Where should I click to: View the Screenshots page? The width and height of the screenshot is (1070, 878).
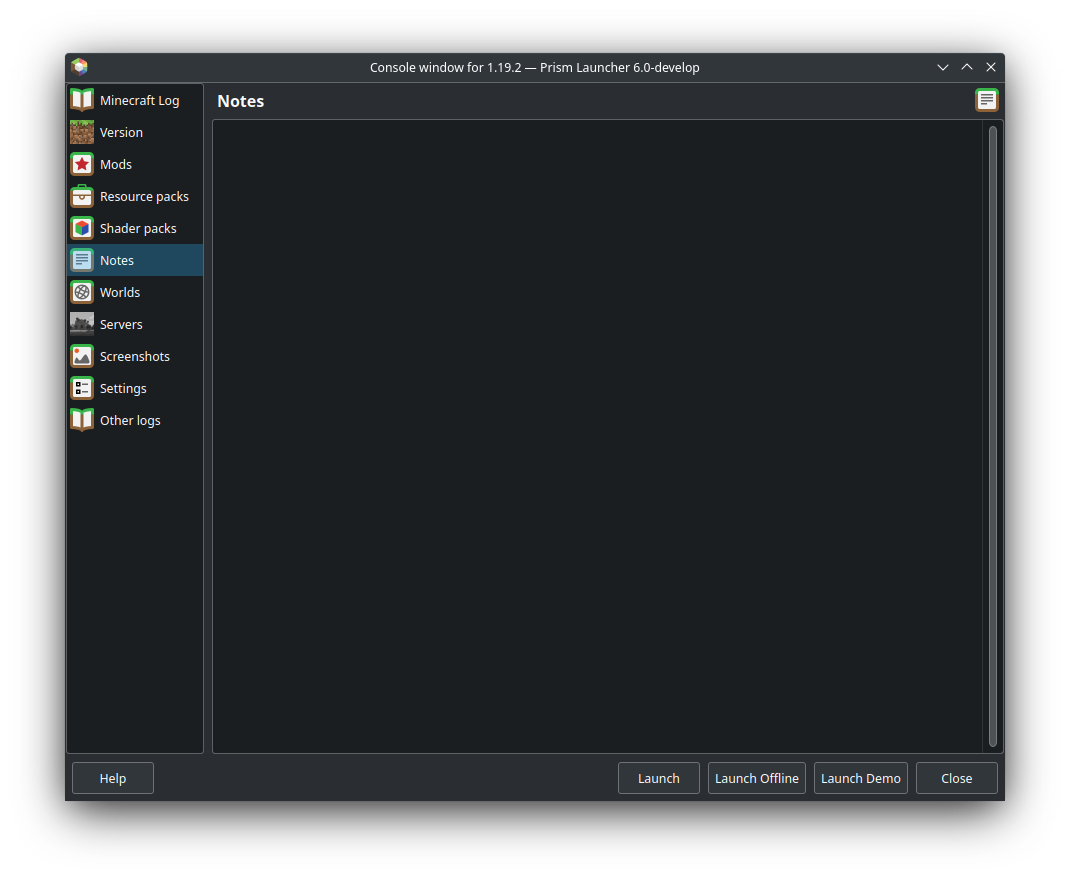[x=135, y=357]
